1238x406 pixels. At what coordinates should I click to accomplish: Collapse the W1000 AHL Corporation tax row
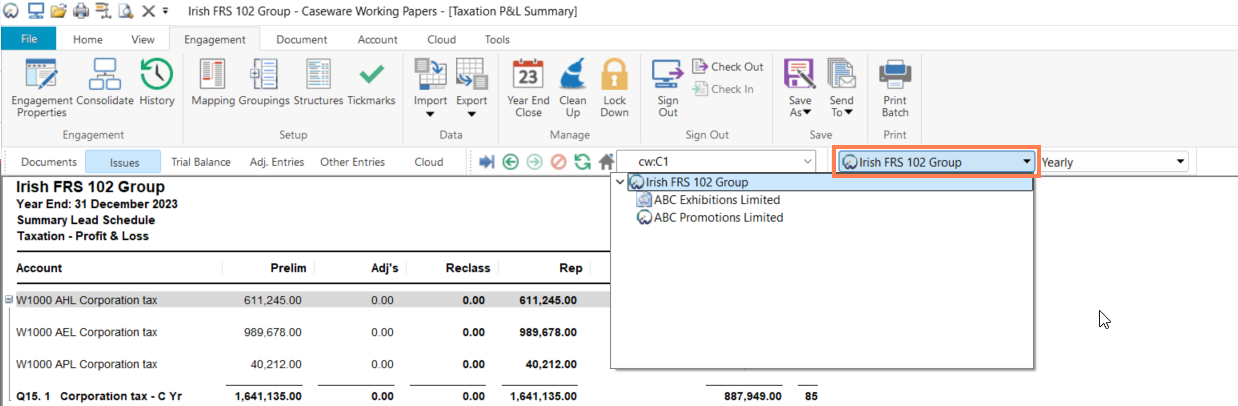click(9, 299)
